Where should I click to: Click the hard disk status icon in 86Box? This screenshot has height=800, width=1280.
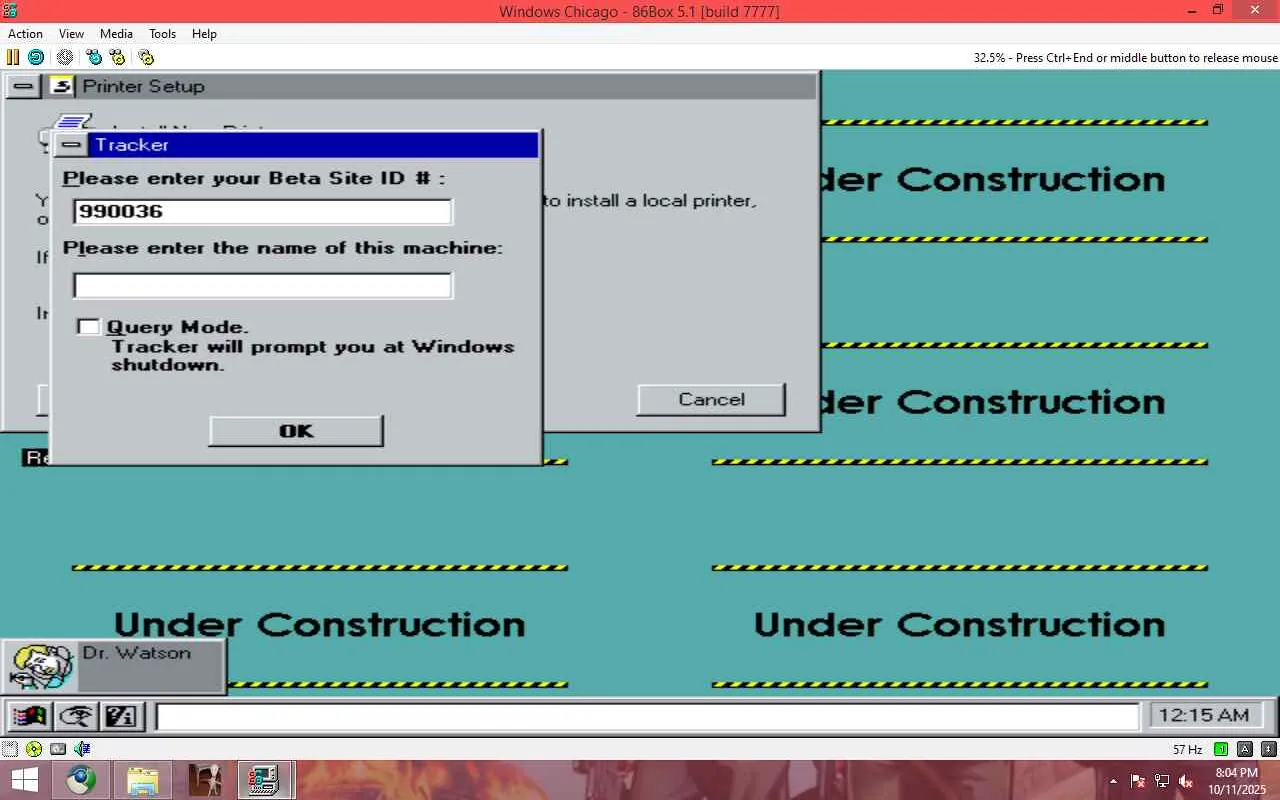coord(58,749)
